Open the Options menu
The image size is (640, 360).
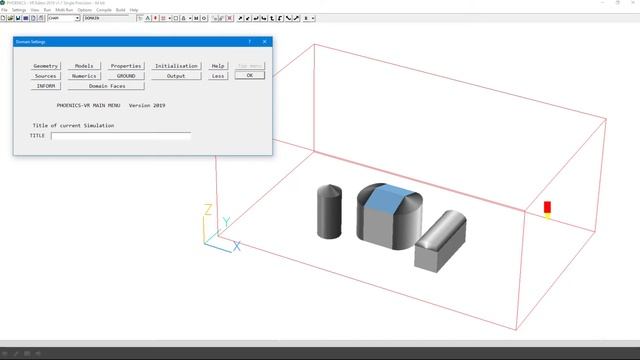[84, 10]
